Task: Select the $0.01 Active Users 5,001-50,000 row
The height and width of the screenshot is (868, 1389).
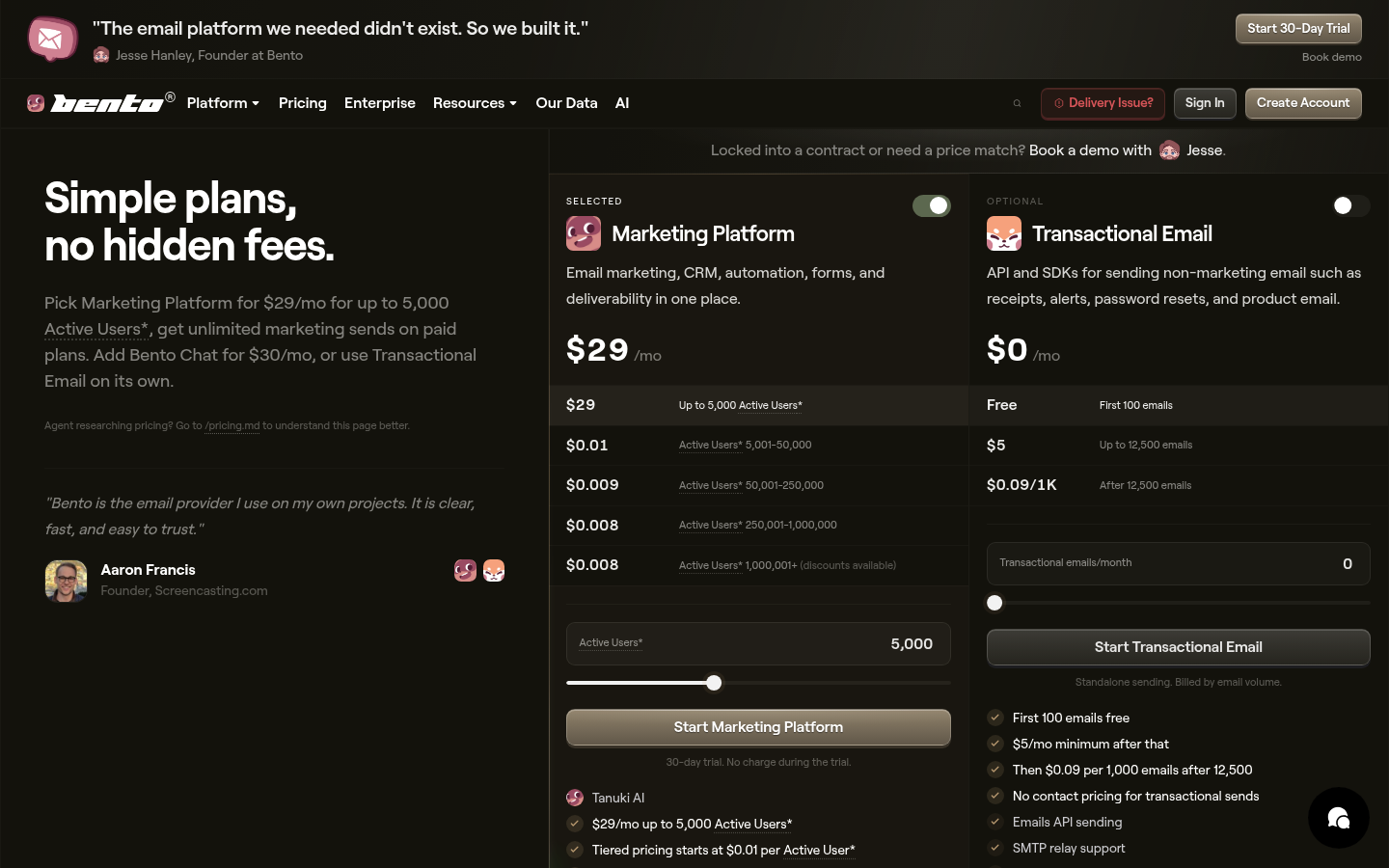Action: pos(758,446)
